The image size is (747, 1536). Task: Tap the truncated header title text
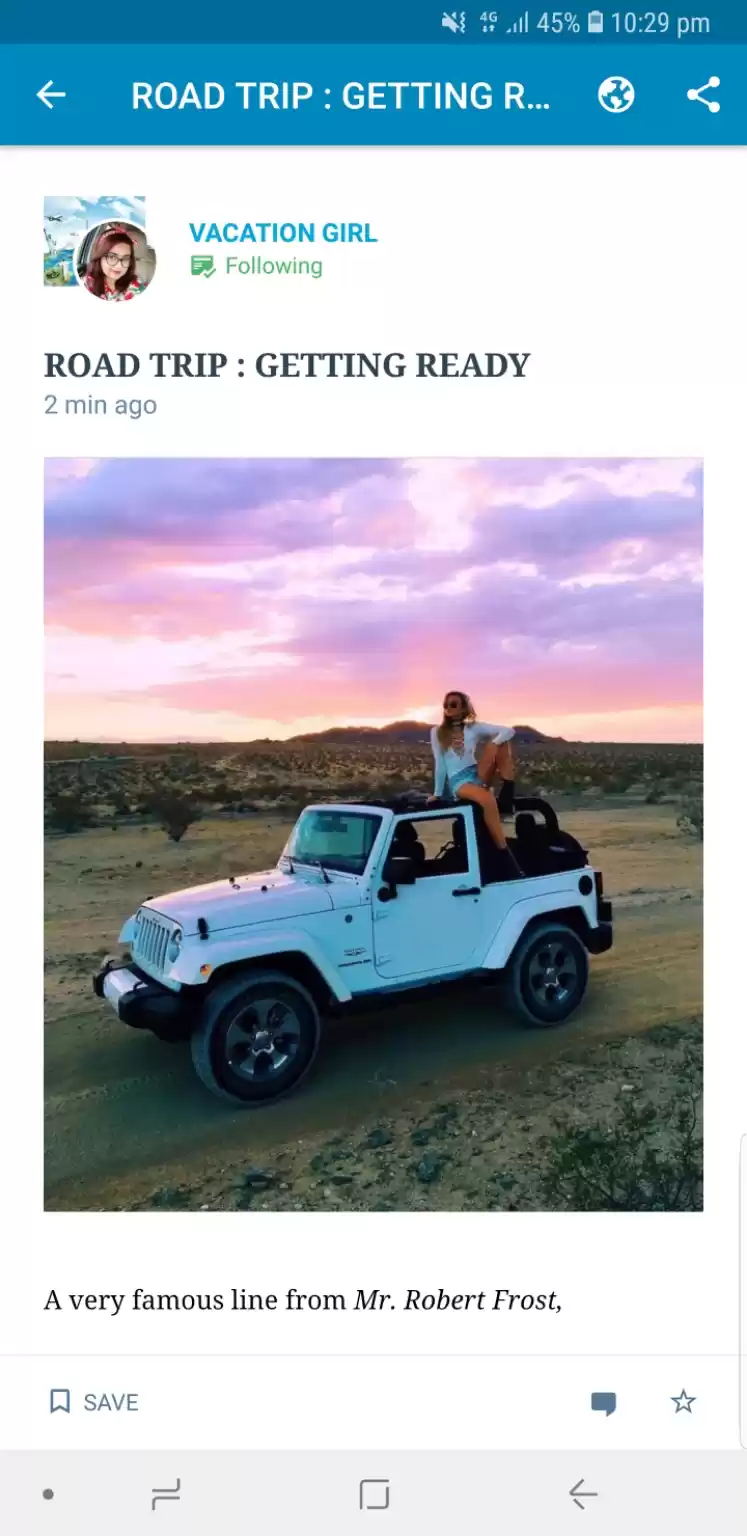(341, 96)
